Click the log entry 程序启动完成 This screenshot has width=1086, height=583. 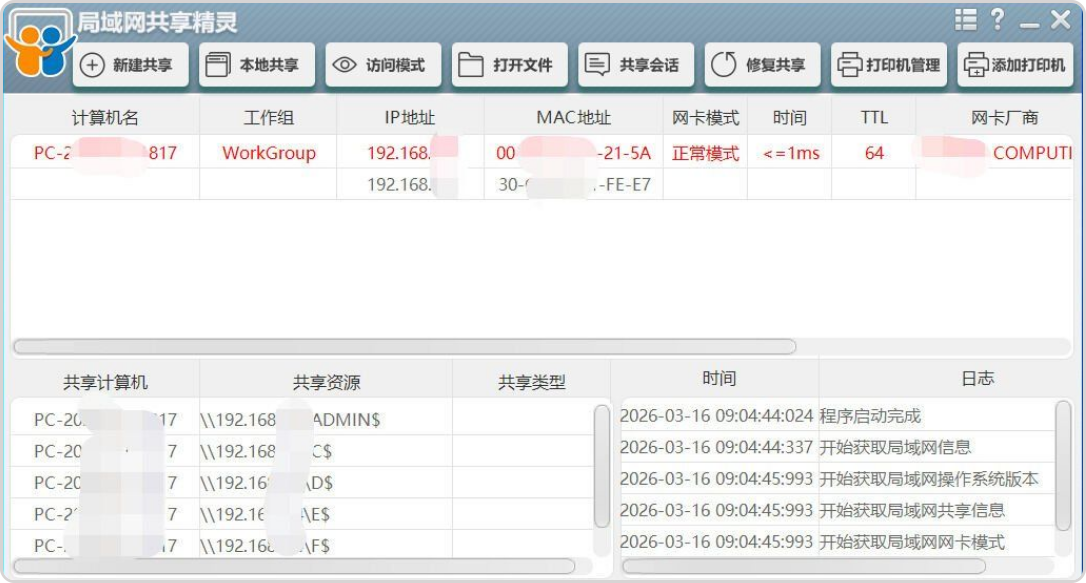click(870, 416)
